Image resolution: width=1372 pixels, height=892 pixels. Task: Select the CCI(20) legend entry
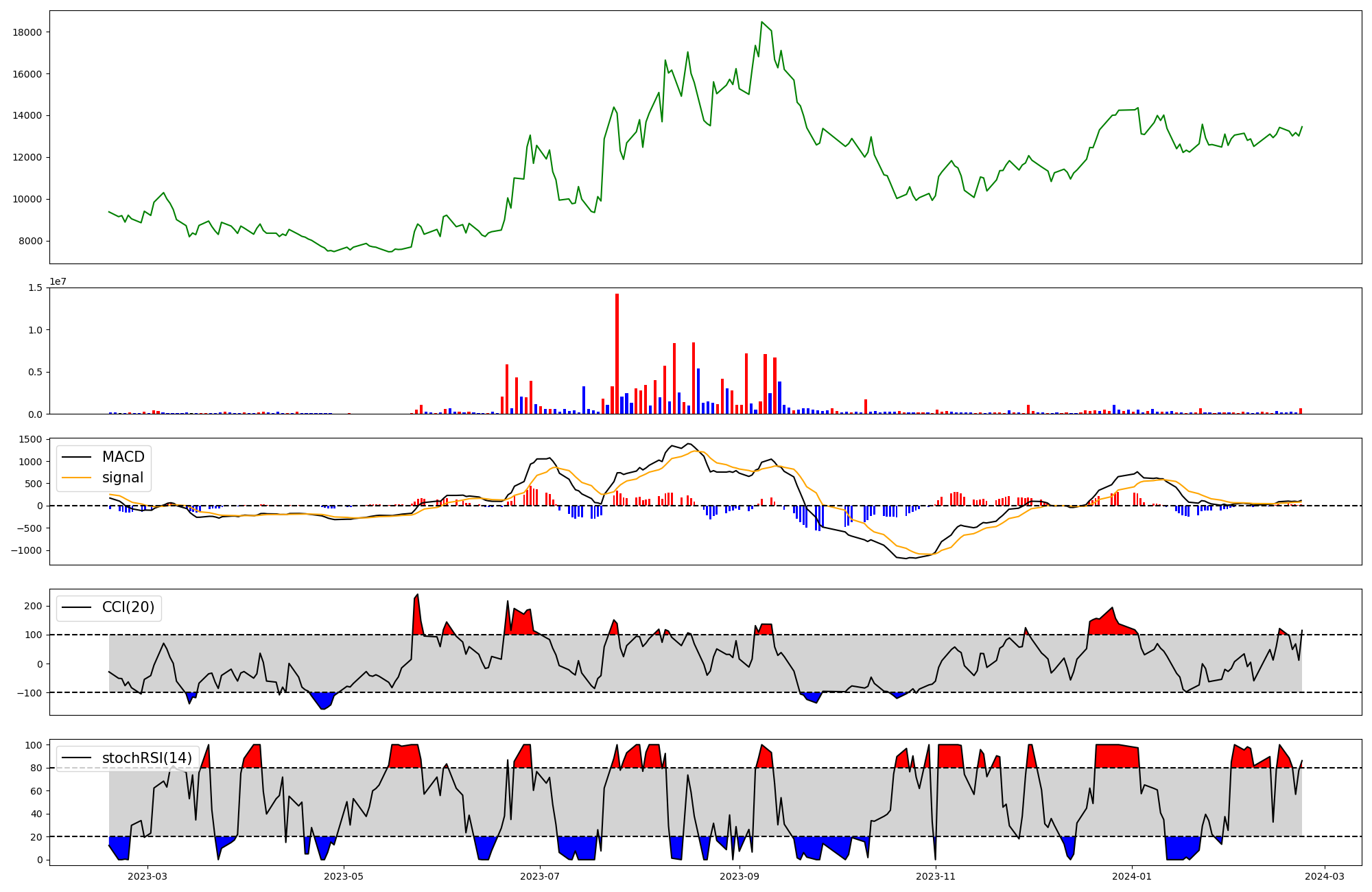coord(128,607)
